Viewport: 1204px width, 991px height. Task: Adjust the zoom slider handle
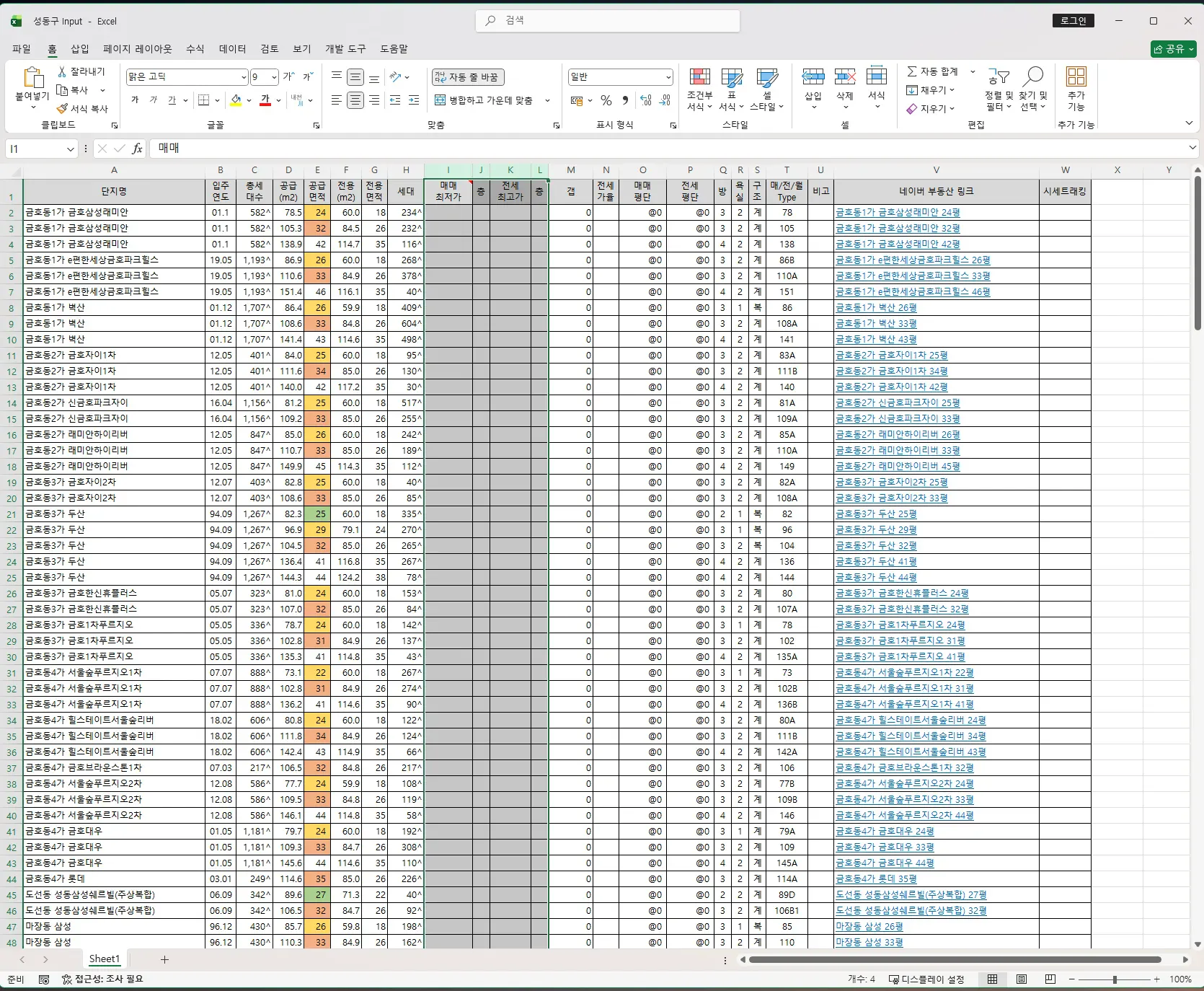[x=1115, y=979]
